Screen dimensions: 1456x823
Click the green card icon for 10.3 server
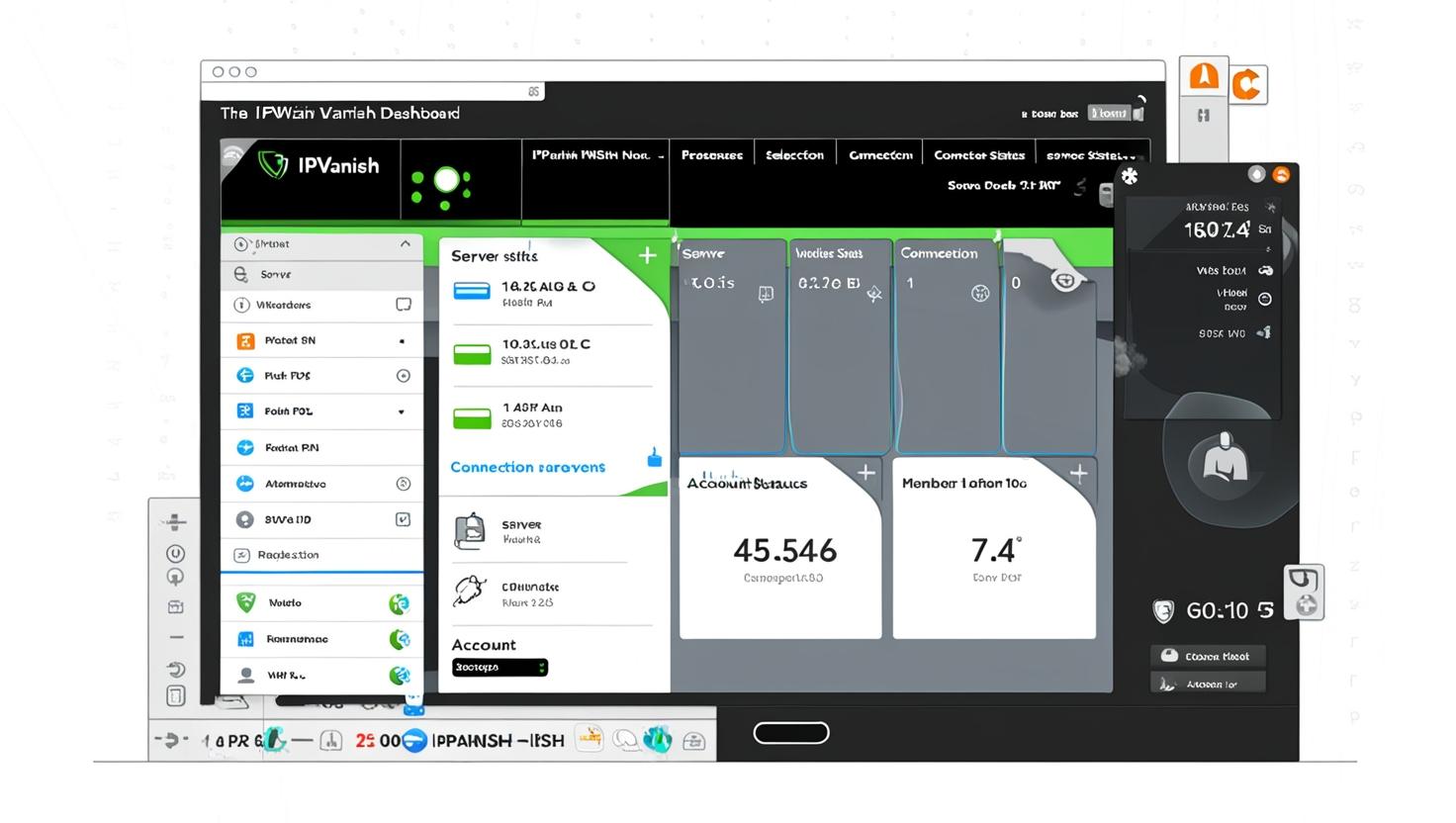click(x=472, y=353)
